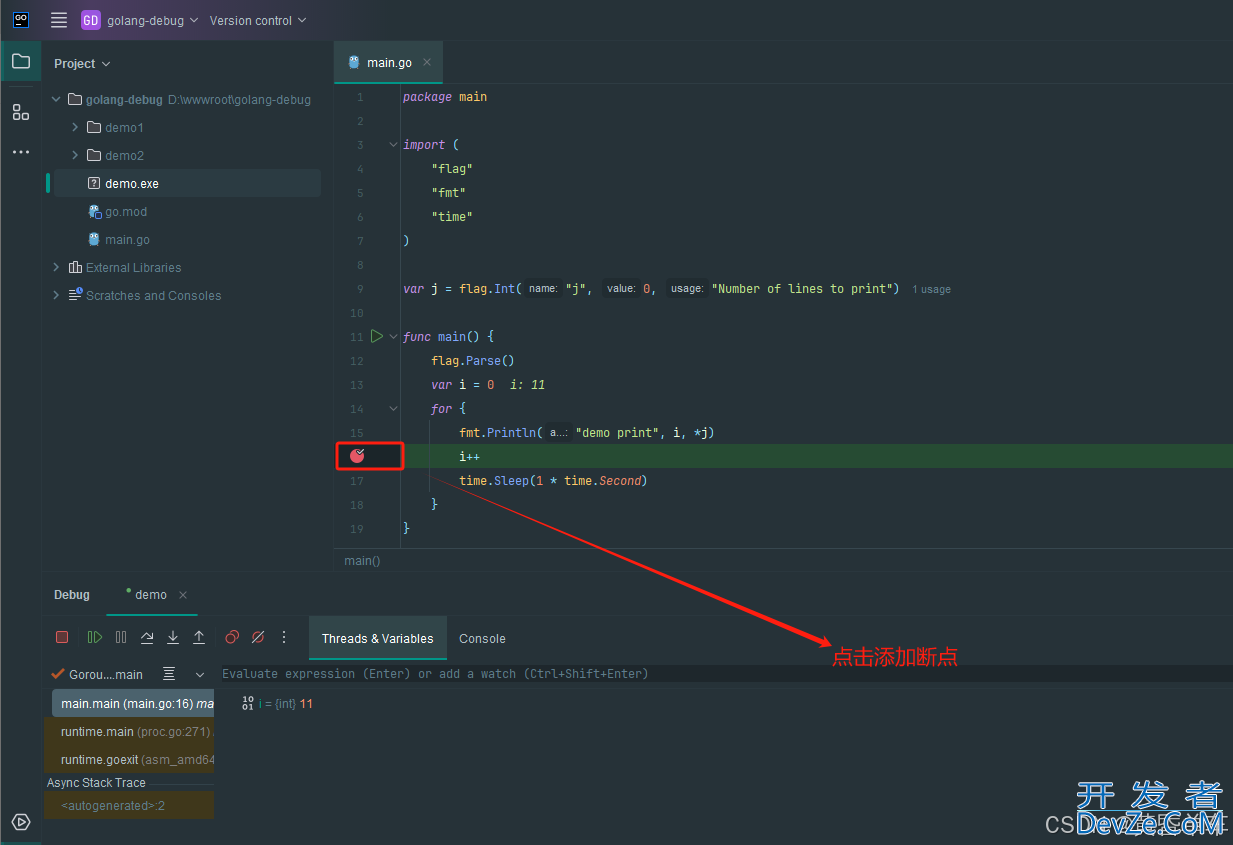This screenshot has width=1233, height=845.
Task: Select the <autogenerated>:2 async frame
Action: 129,806
